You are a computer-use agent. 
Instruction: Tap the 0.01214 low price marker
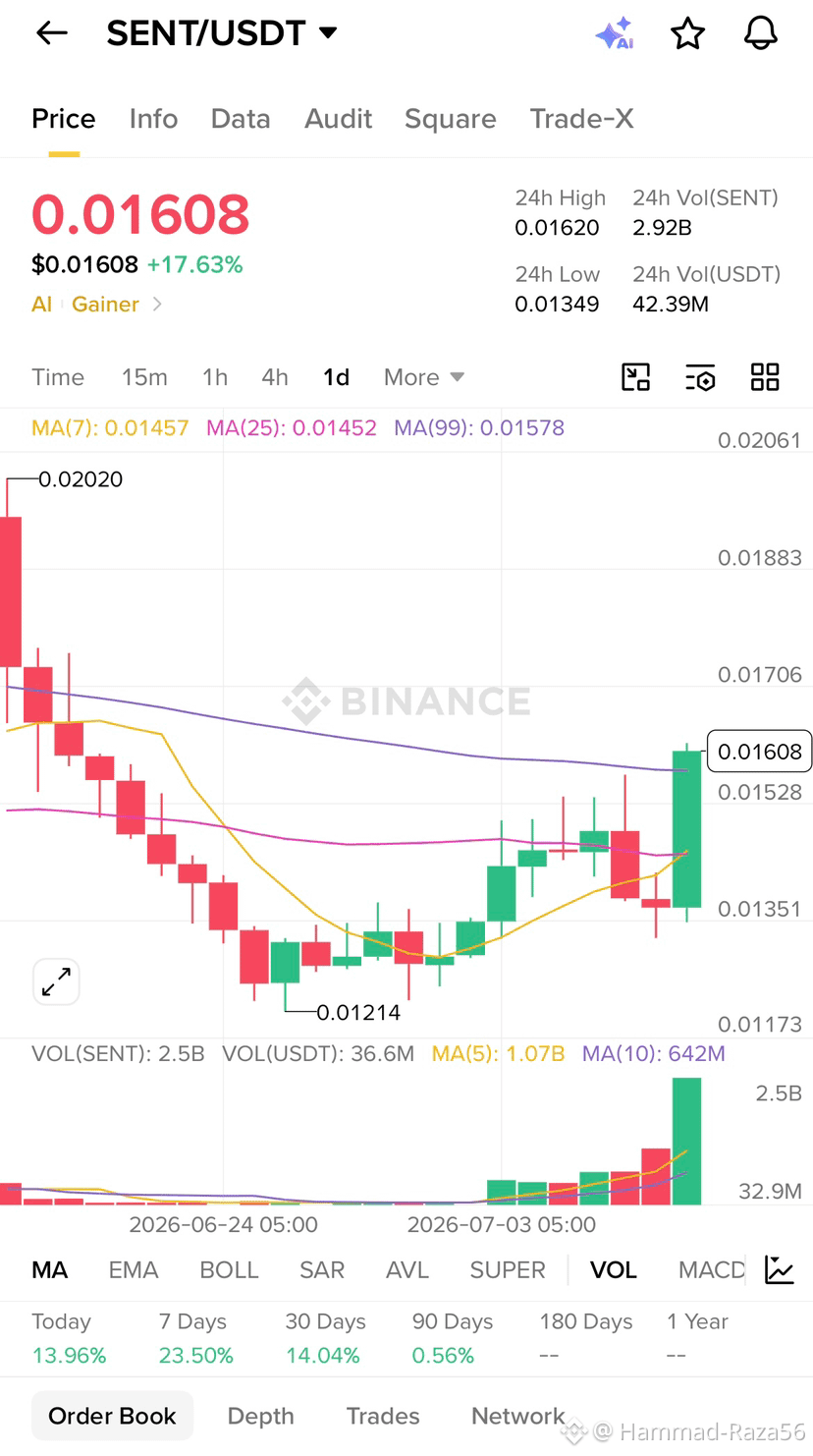[x=358, y=1012]
